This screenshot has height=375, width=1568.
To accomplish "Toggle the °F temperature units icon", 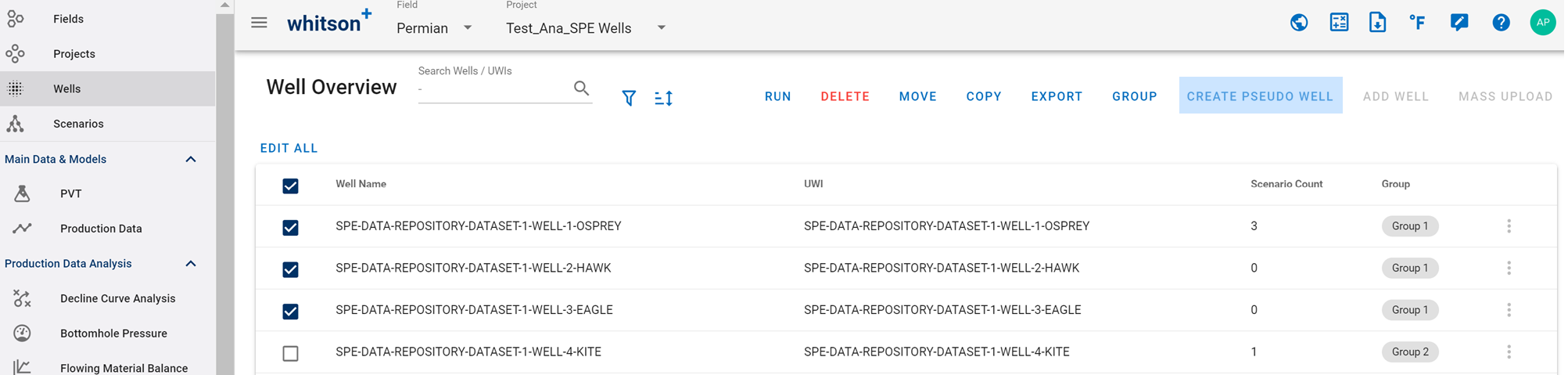I will pos(1418,23).
